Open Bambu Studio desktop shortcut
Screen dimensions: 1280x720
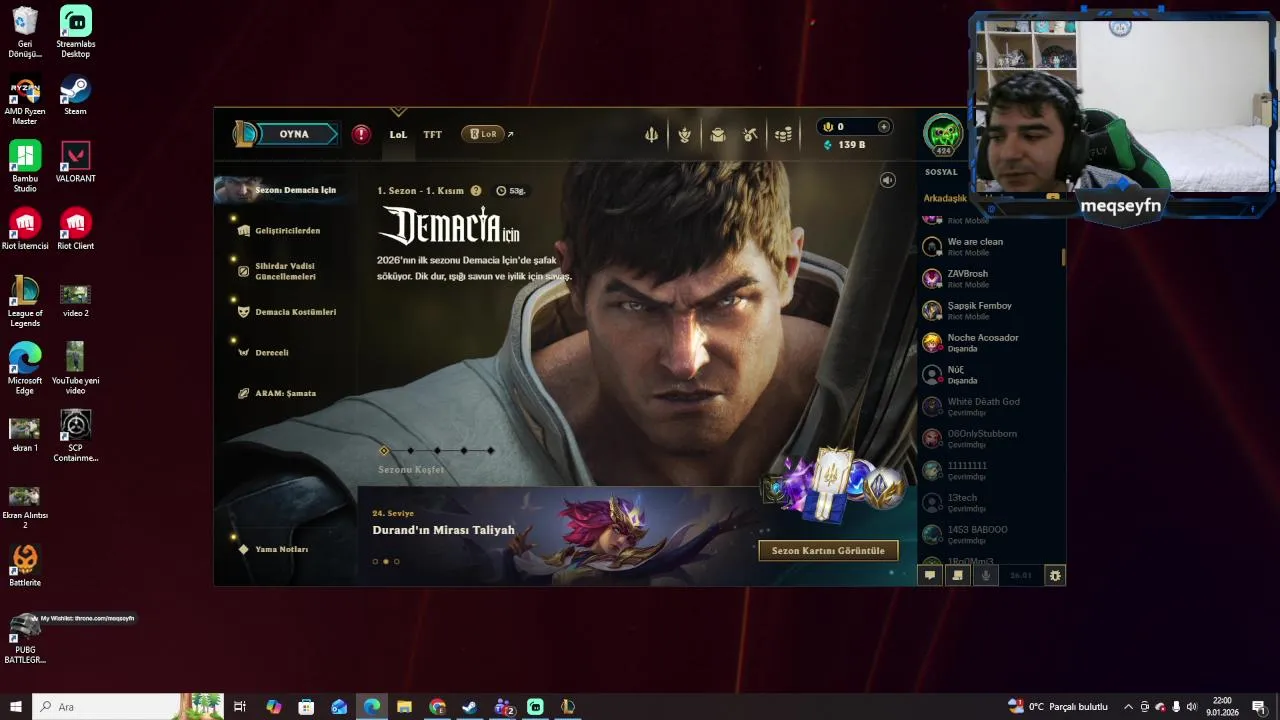25,167
